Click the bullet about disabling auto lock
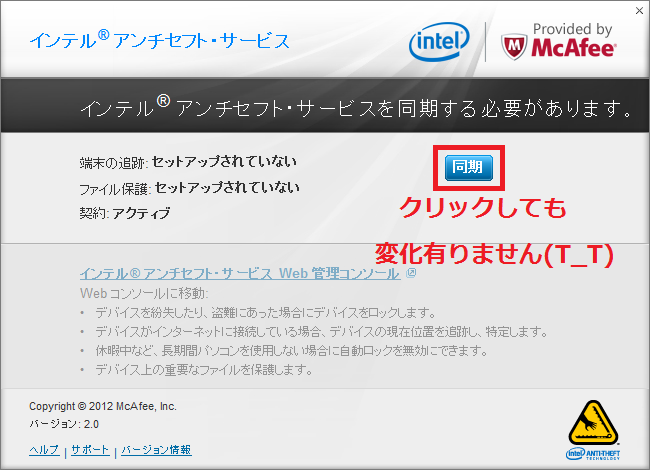The image size is (650, 470). click(292, 351)
